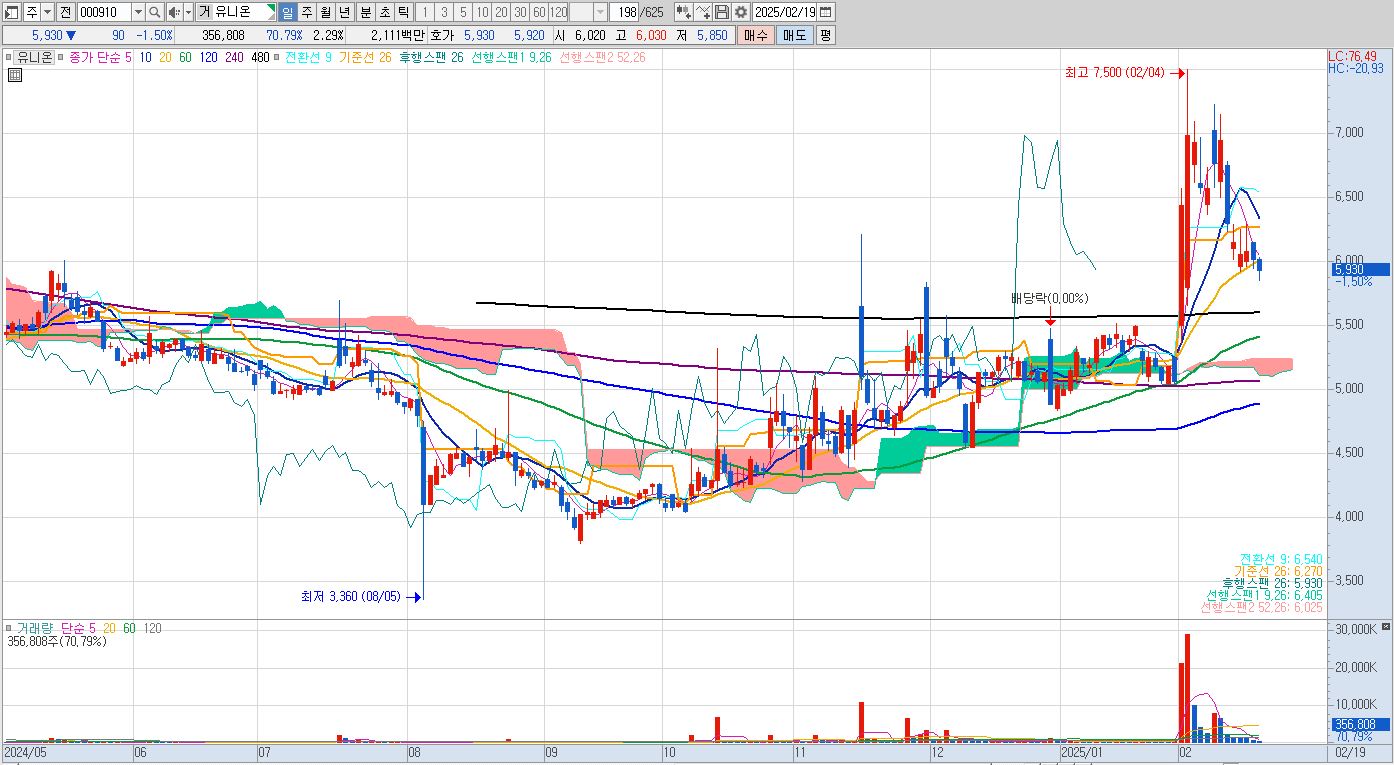This screenshot has height=765, width=1394.
Task: Open the calendar date picker icon
Action: tap(825, 12)
